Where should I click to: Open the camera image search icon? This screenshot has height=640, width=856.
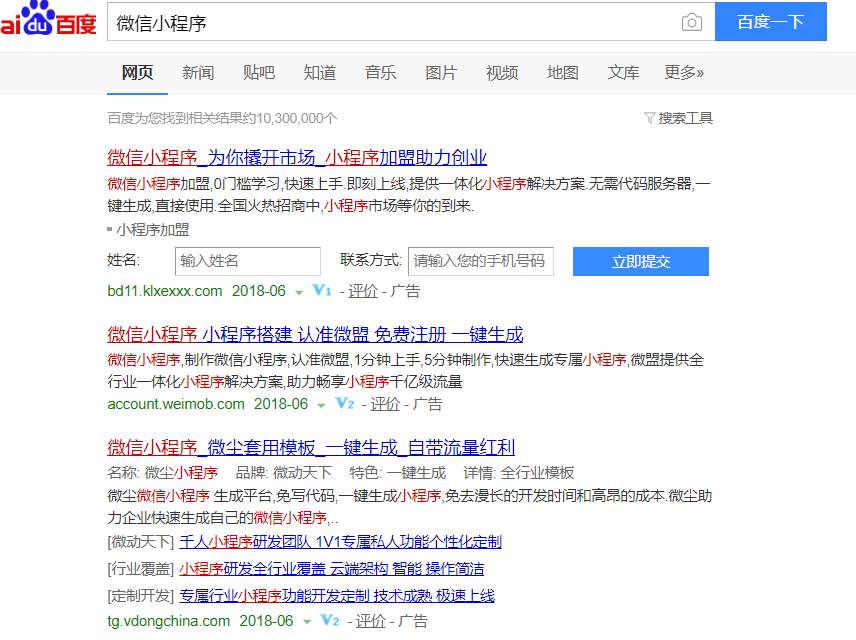[x=692, y=22]
